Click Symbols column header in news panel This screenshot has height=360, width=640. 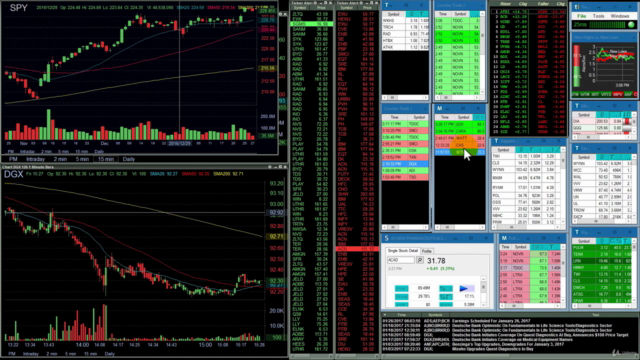[x=435, y=315]
